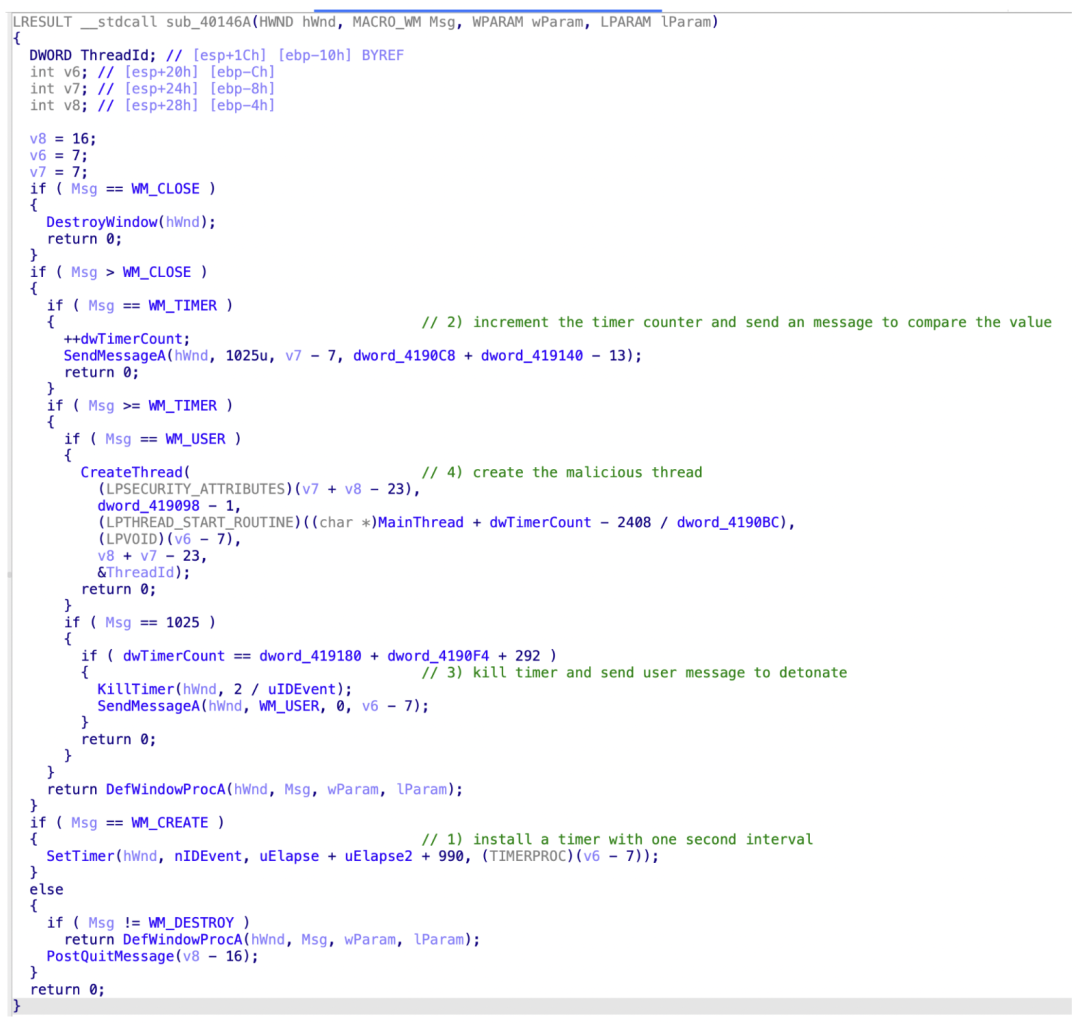The height and width of the screenshot is (1023, 1080).
Task: Click the 'install a timer' comment
Action: [617, 839]
